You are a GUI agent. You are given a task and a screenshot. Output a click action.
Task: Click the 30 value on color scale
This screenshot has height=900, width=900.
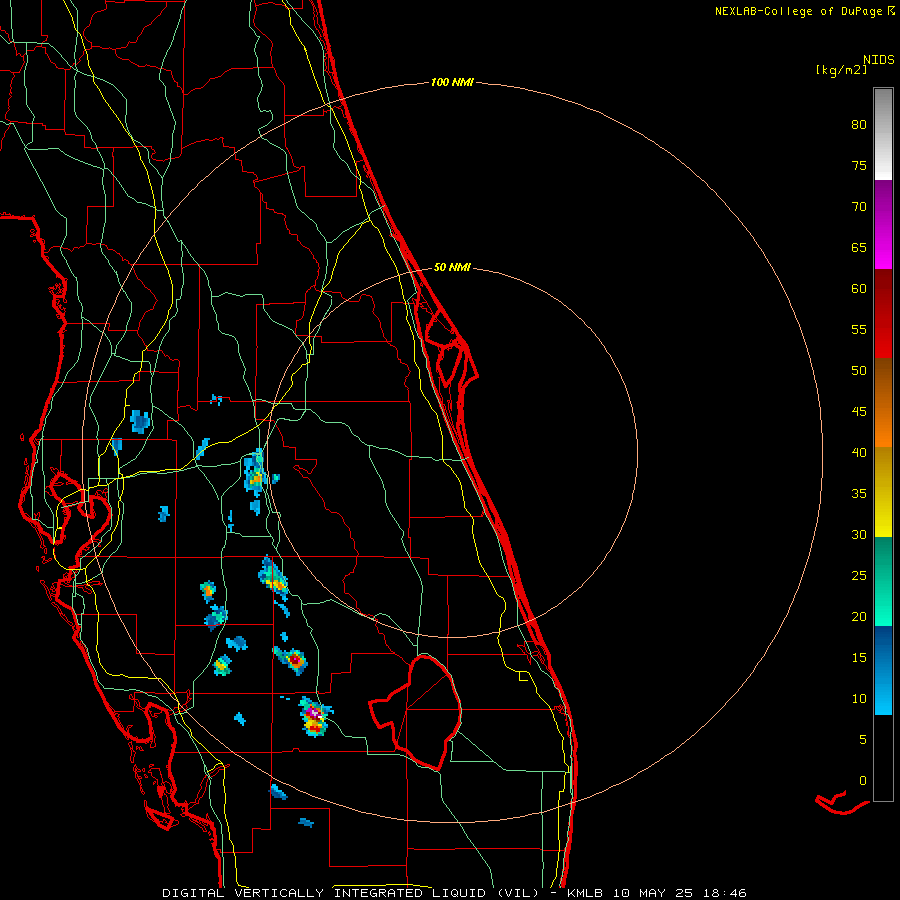click(x=859, y=534)
